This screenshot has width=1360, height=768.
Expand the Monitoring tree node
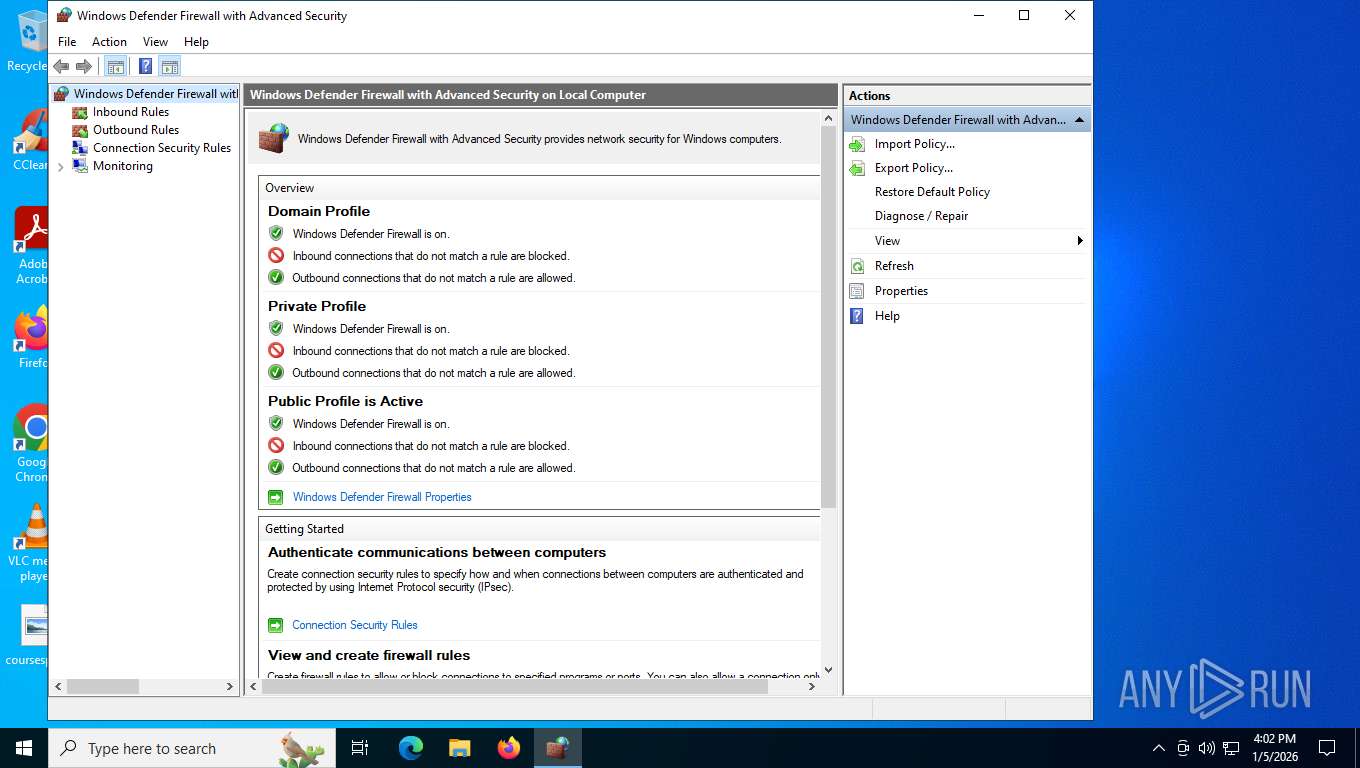point(61,167)
